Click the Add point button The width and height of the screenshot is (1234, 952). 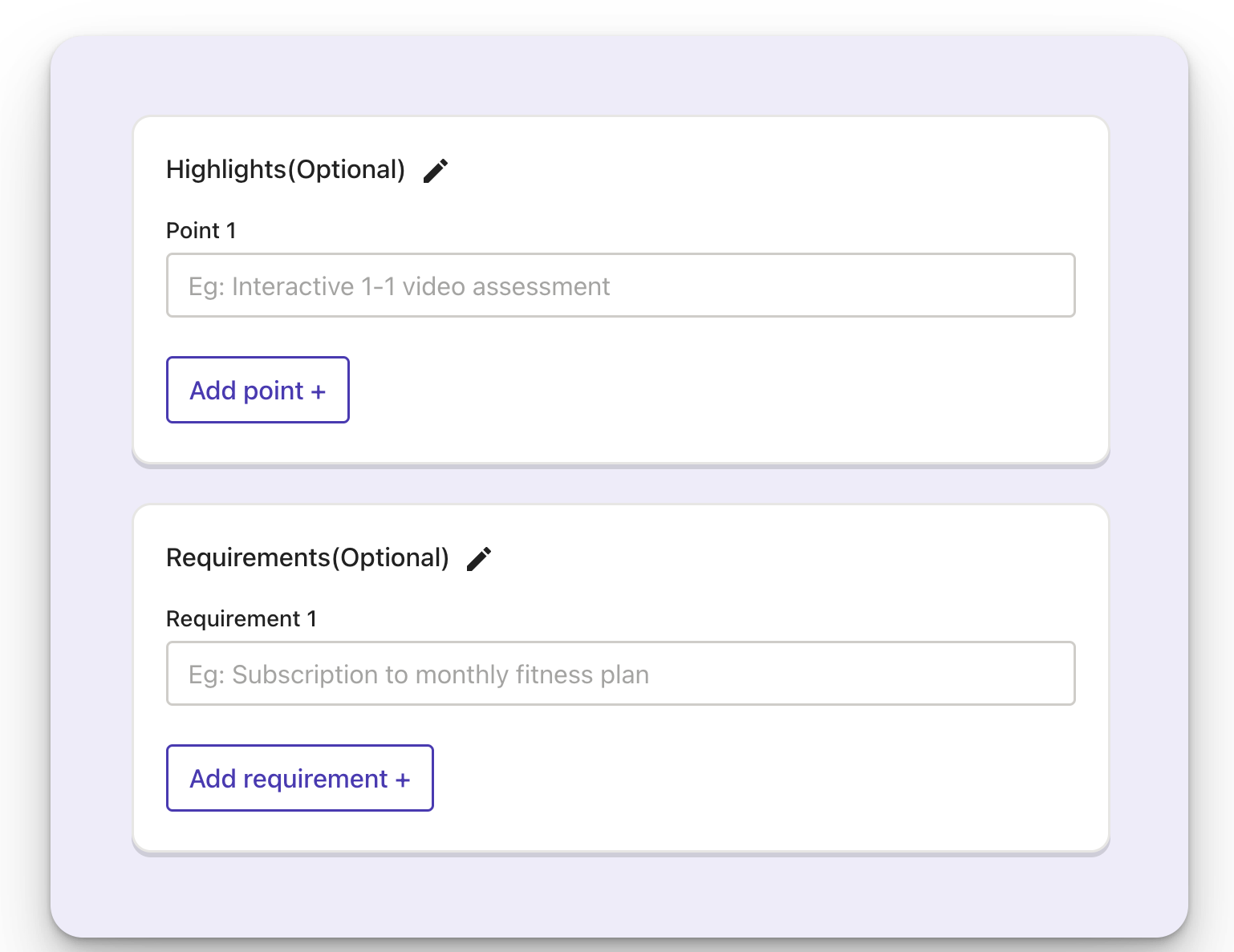tap(258, 390)
